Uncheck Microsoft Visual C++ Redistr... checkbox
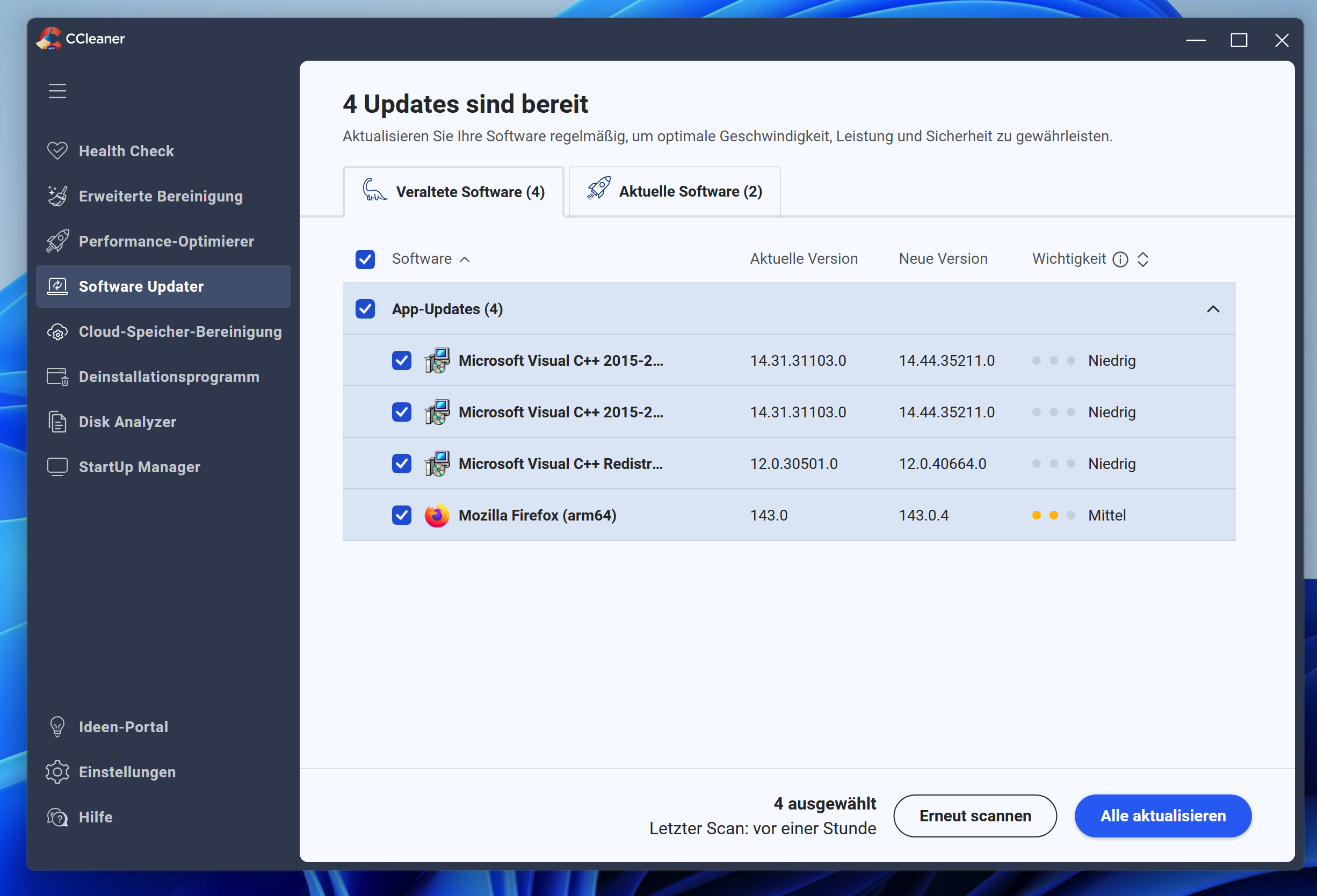Screen dimensions: 1317x896 (x=401, y=464)
